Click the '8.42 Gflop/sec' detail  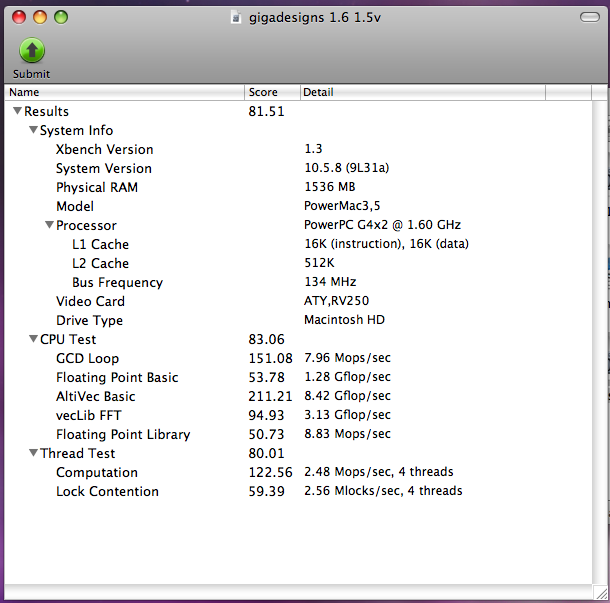point(347,395)
